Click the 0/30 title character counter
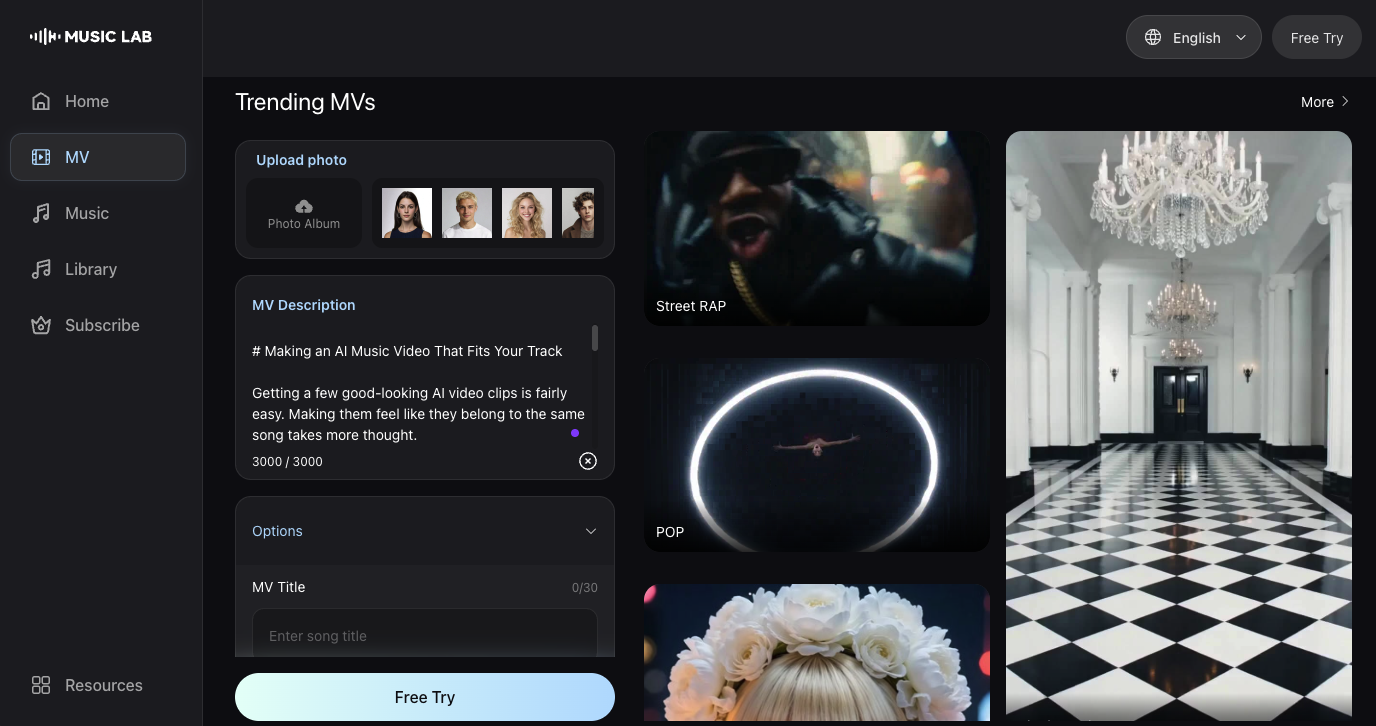This screenshot has height=726, width=1376. [585, 588]
